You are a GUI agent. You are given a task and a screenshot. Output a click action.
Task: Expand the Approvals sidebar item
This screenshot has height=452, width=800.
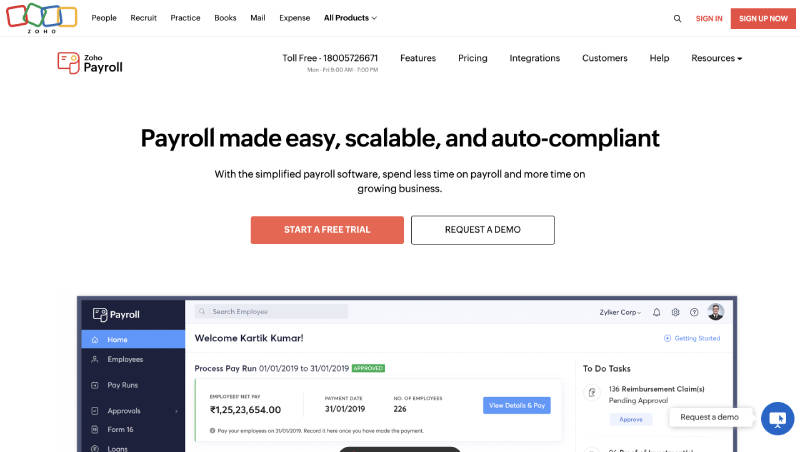(x=132, y=410)
